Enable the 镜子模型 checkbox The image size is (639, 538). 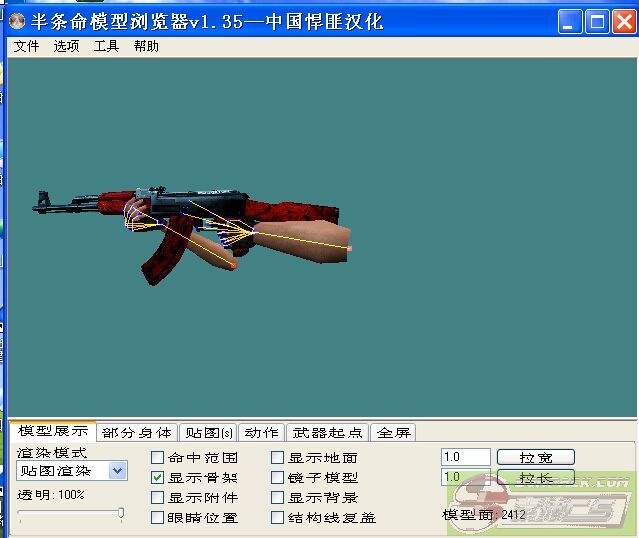coord(278,477)
